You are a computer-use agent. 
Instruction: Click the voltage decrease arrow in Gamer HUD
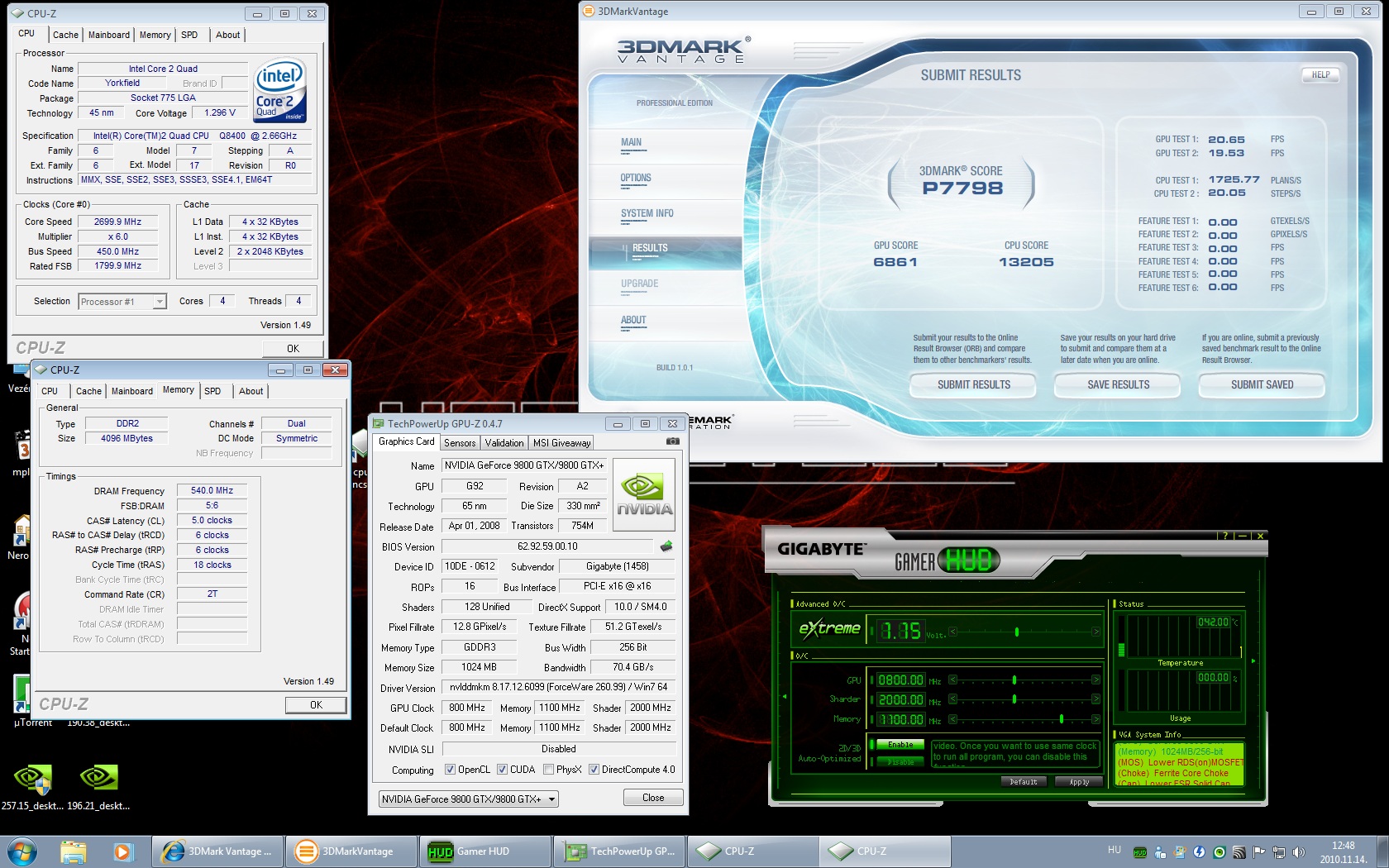tap(952, 632)
